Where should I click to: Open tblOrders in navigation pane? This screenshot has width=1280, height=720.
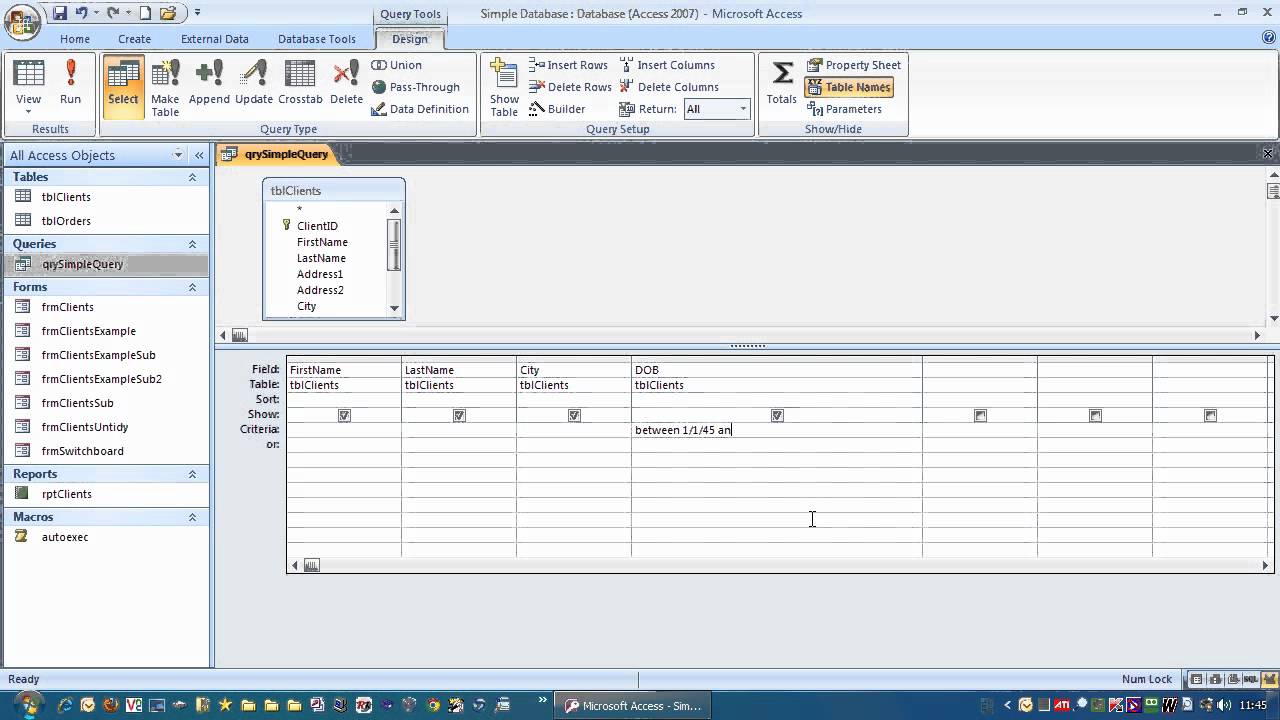66,221
